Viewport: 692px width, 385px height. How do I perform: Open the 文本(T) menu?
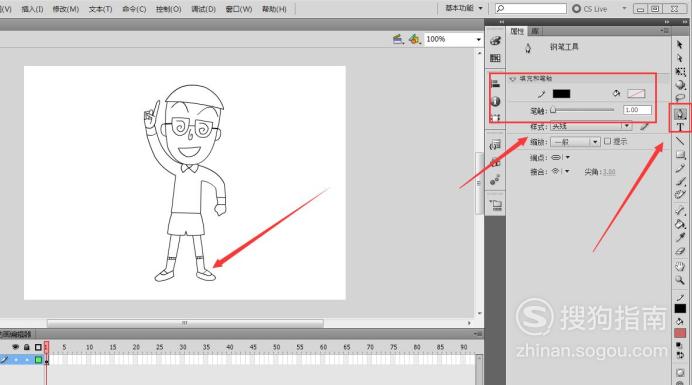tap(100, 9)
